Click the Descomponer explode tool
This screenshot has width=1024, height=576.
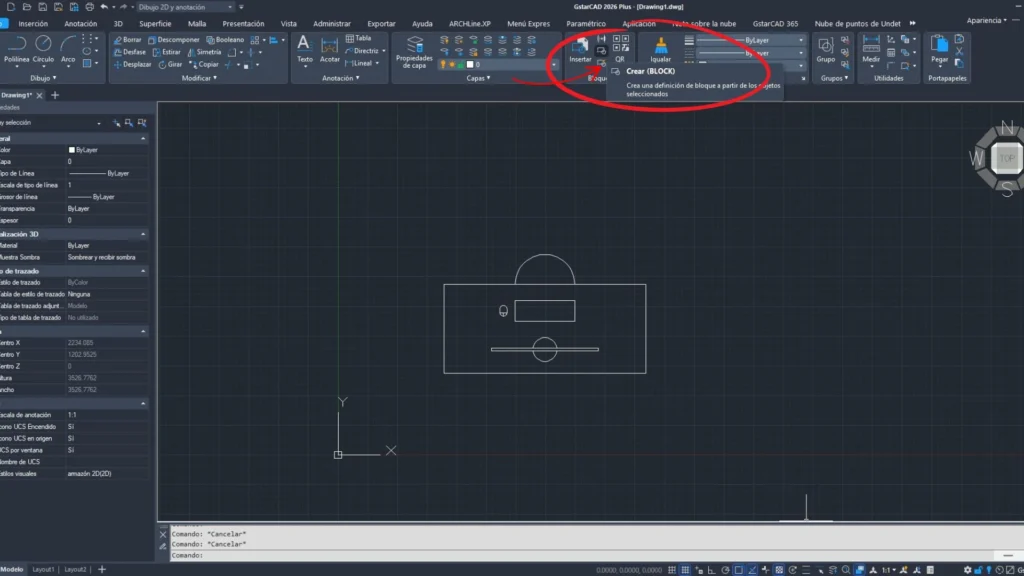(x=174, y=40)
